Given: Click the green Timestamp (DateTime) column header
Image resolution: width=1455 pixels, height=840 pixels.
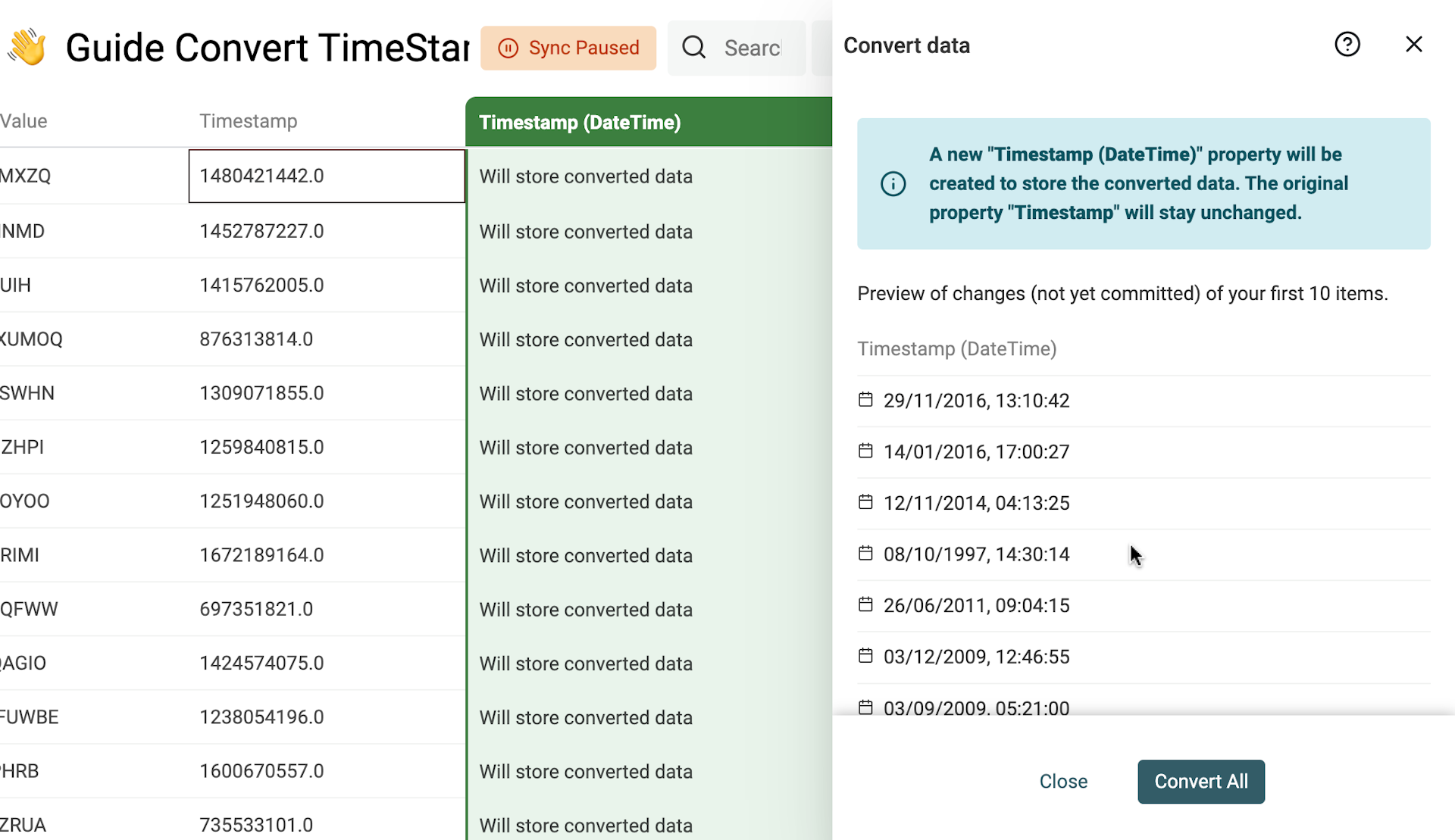Looking at the screenshot, I should pyautogui.click(x=580, y=121).
